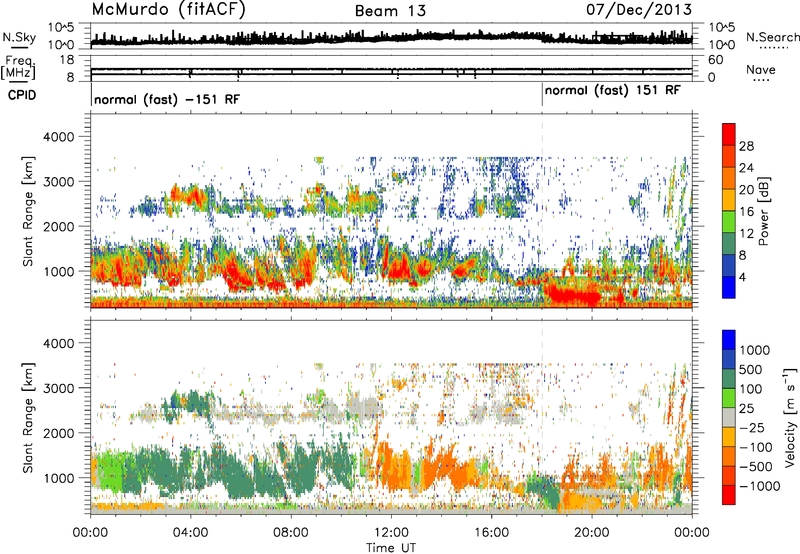Click 'normal (fast) 151 RF' CPID text
800x554 pixels.
[x=613, y=91]
